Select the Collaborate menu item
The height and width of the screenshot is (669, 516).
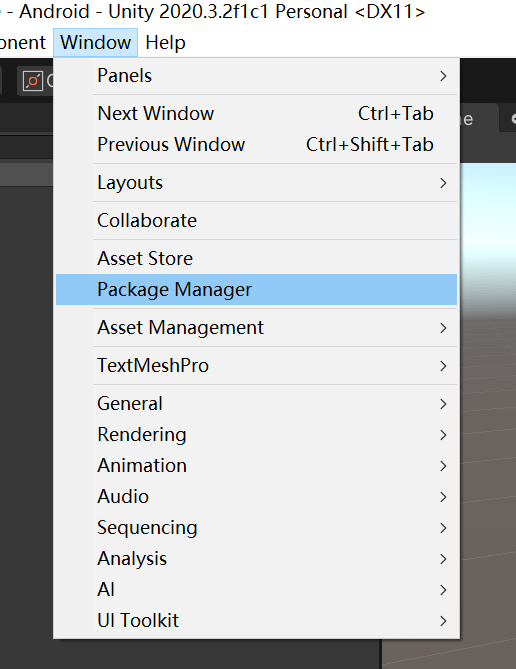point(256,221)
